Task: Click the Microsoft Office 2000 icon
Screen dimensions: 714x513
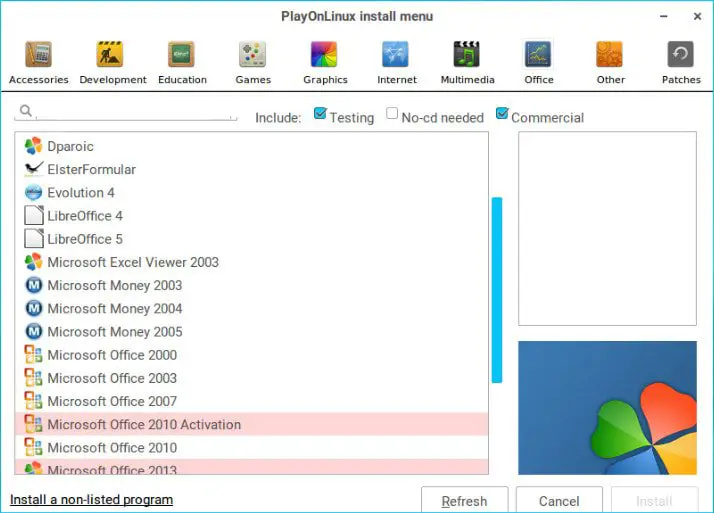Action: coord(33,355)
